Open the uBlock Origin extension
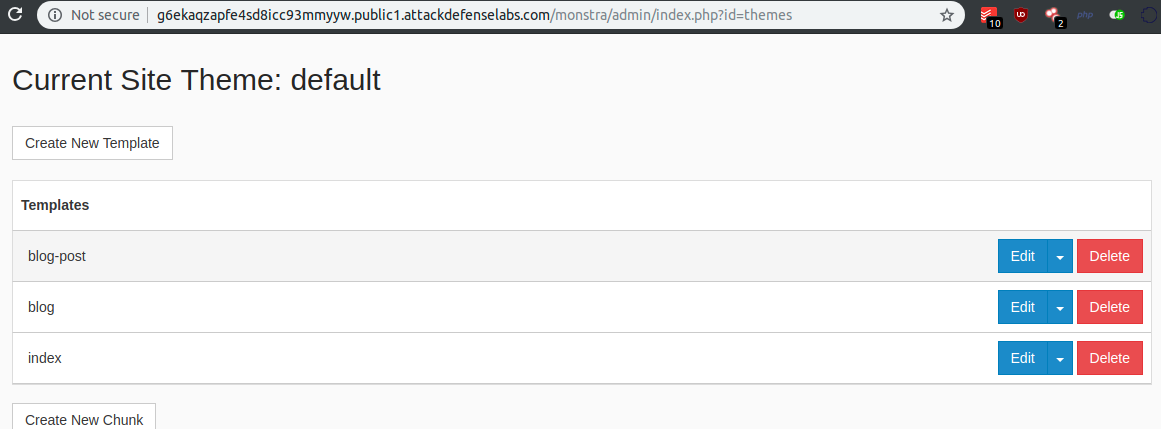Image resolution: width=1161 pixels, height=429 pixels. [x=1020, y=15]
